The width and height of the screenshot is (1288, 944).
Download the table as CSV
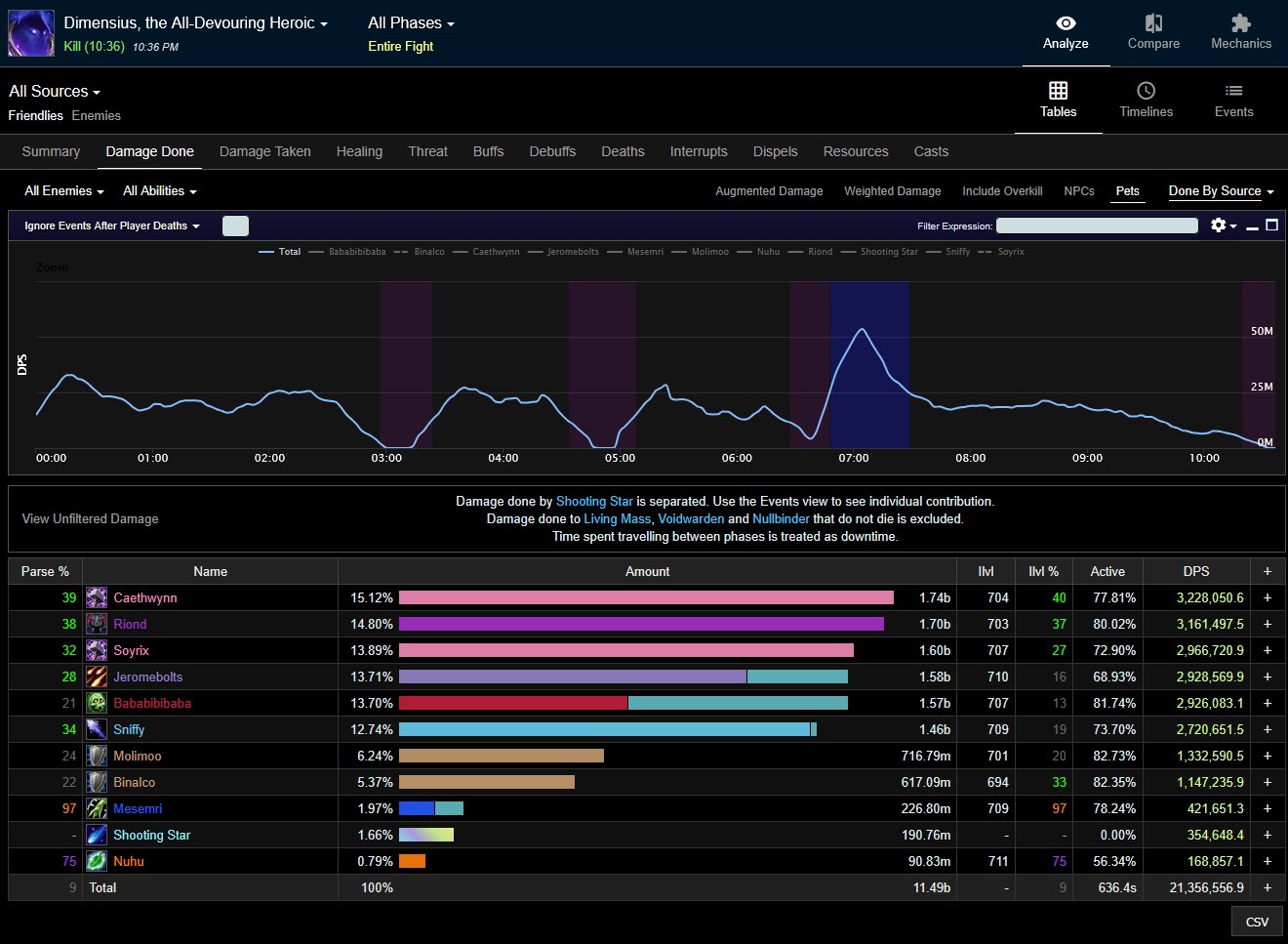[1257, 922]
